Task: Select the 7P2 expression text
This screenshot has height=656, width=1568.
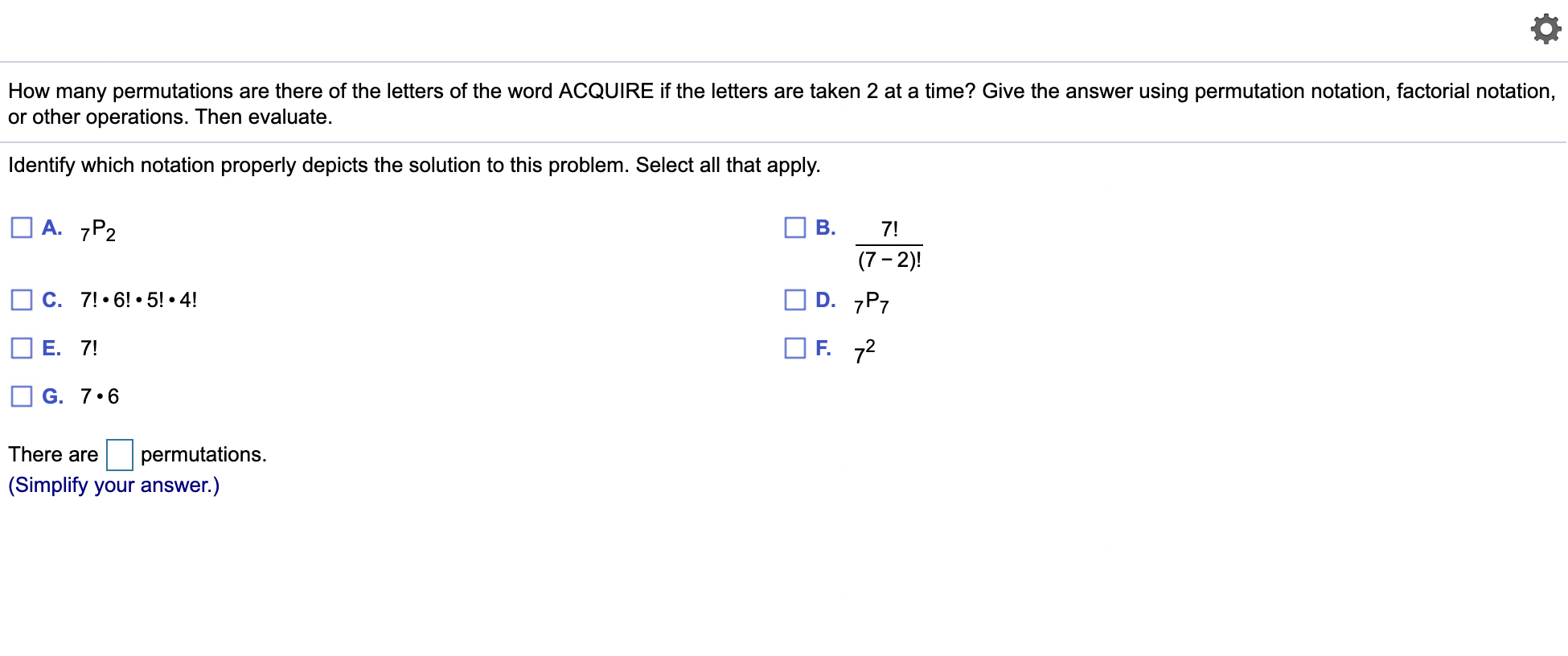Action: [96, 230]
